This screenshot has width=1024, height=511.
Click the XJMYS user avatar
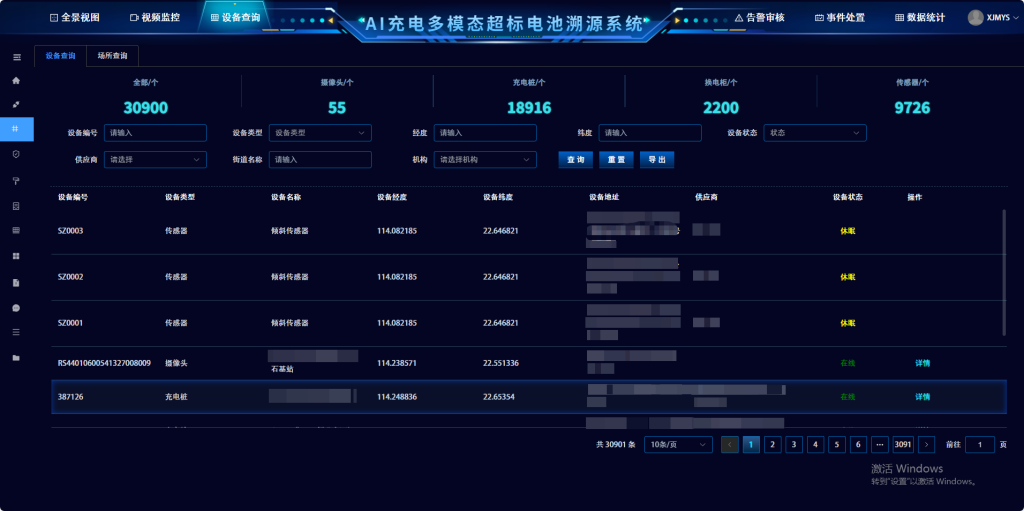[975, 17]
